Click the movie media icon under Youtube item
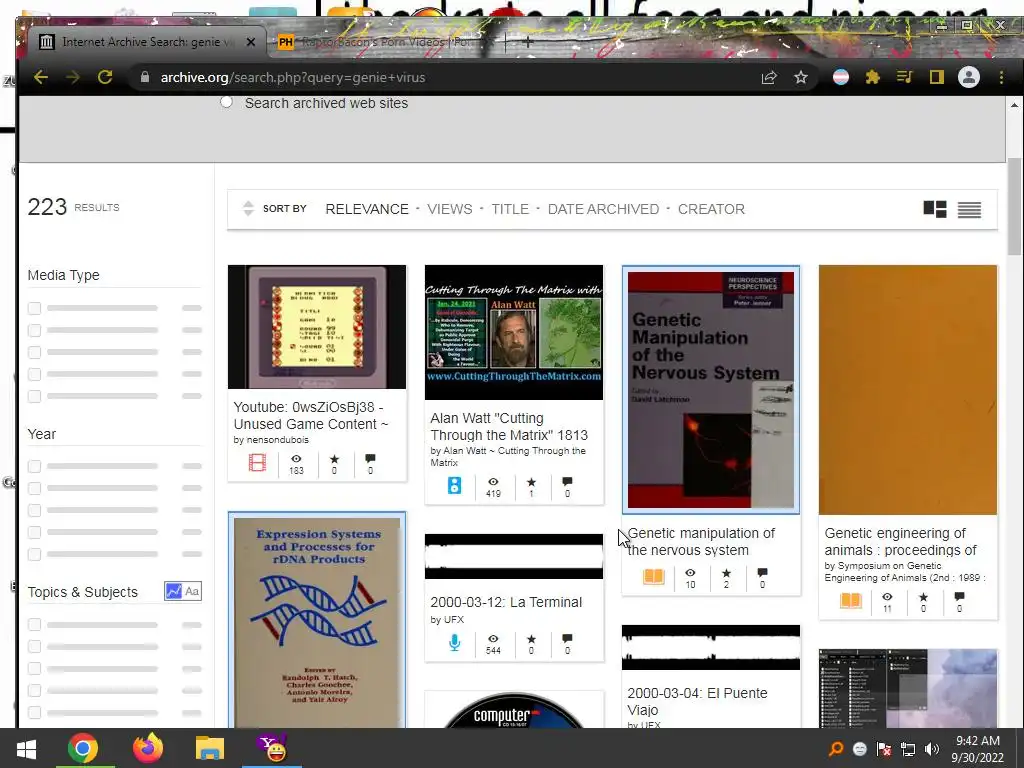The image size is (1024, 768). pyautogui.click(x=257, y=462)
